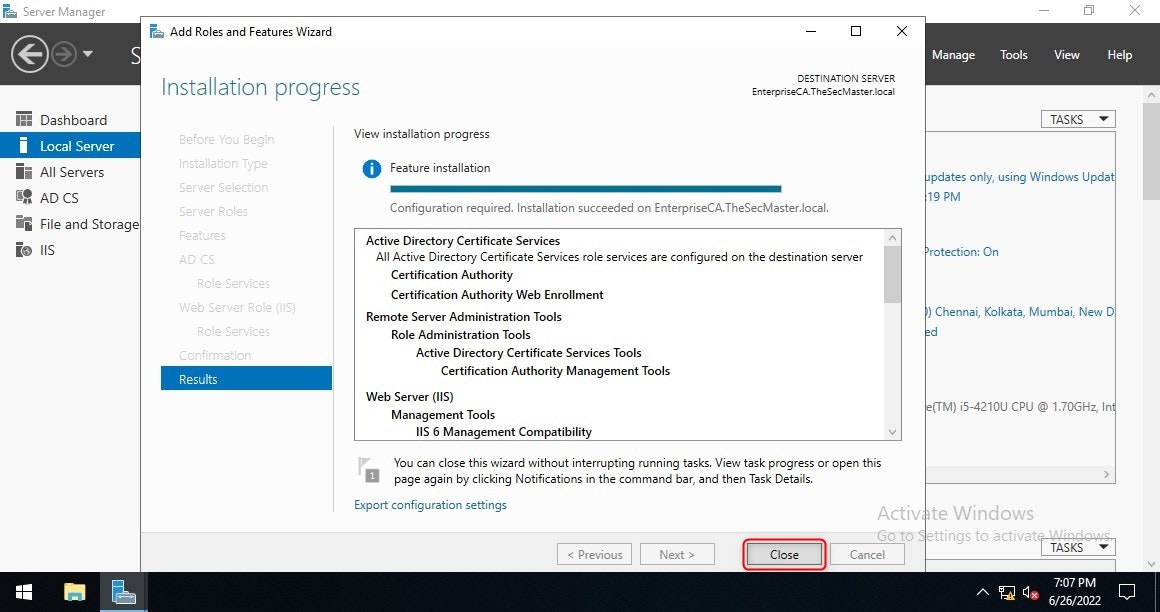
Task: Click the Certification Authority Web Enrollment entry
Action: tap(497, 295)
